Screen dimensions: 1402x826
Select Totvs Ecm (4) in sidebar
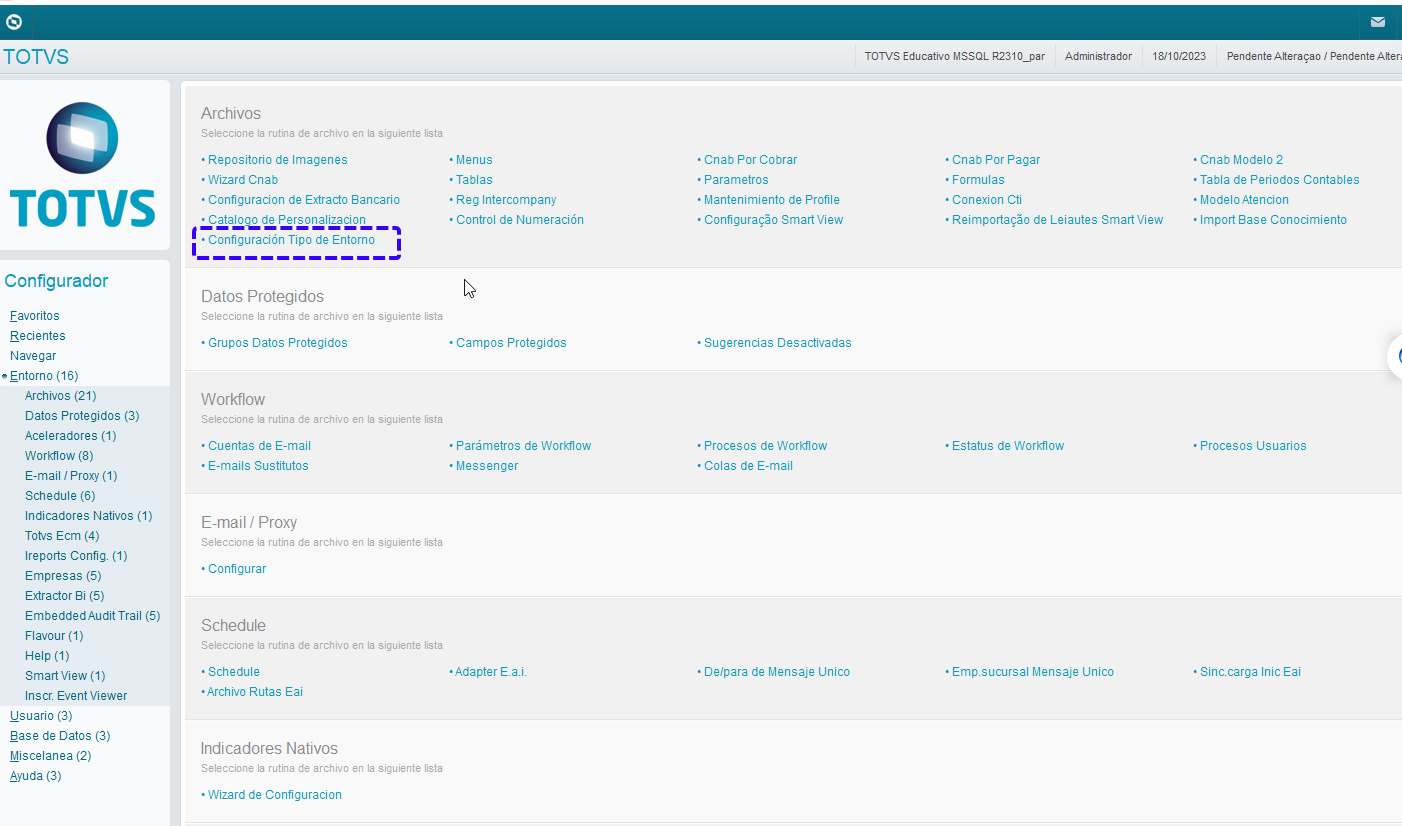pos(62,536)
